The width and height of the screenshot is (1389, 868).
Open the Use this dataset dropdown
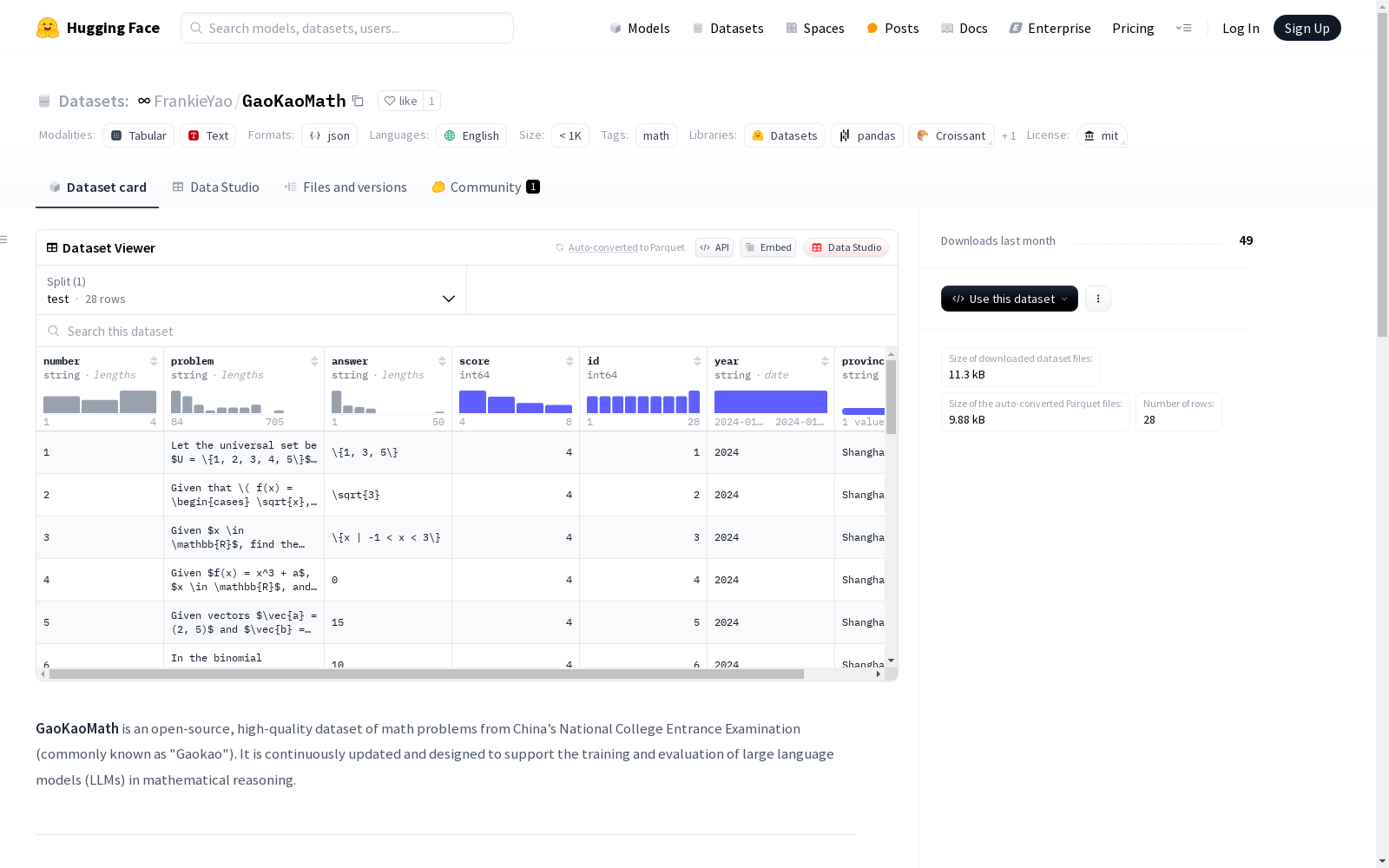point(1010,299)
